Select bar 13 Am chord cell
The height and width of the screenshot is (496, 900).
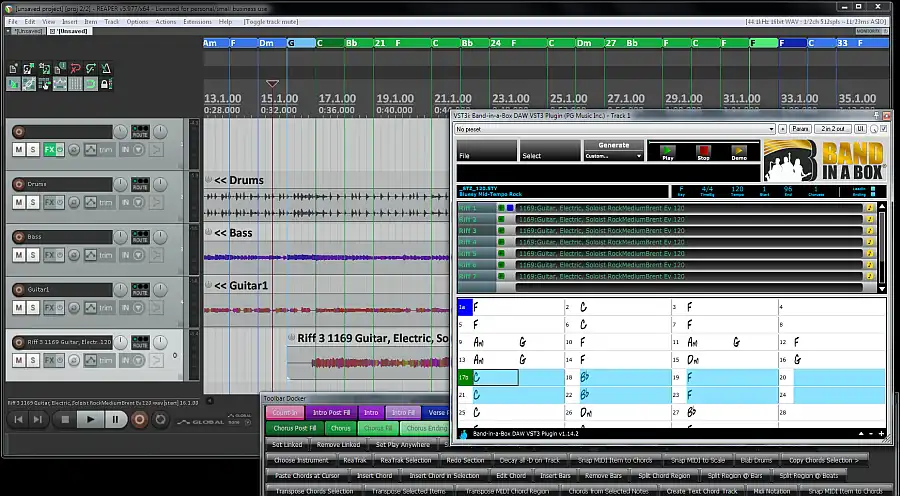(x=511, y=360)
